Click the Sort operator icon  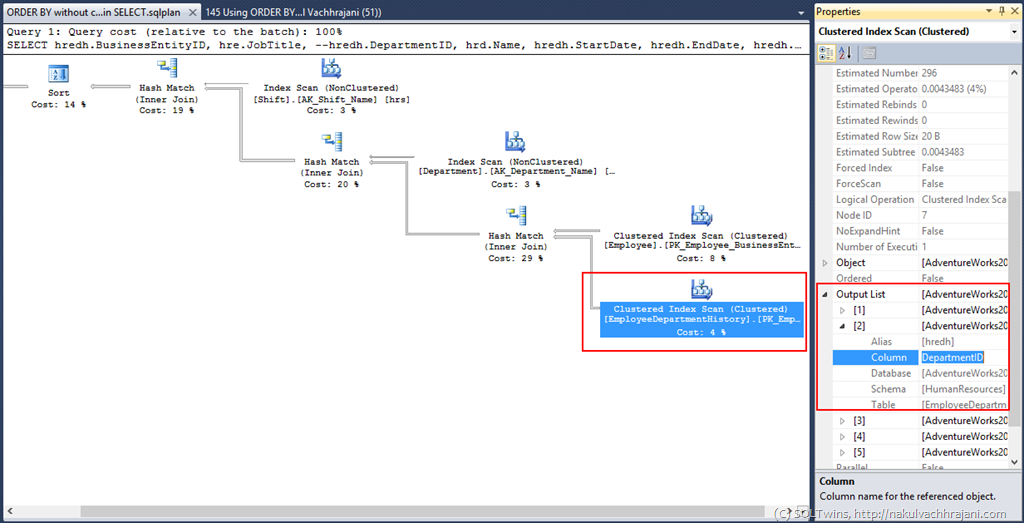click(x=58, y=74)
